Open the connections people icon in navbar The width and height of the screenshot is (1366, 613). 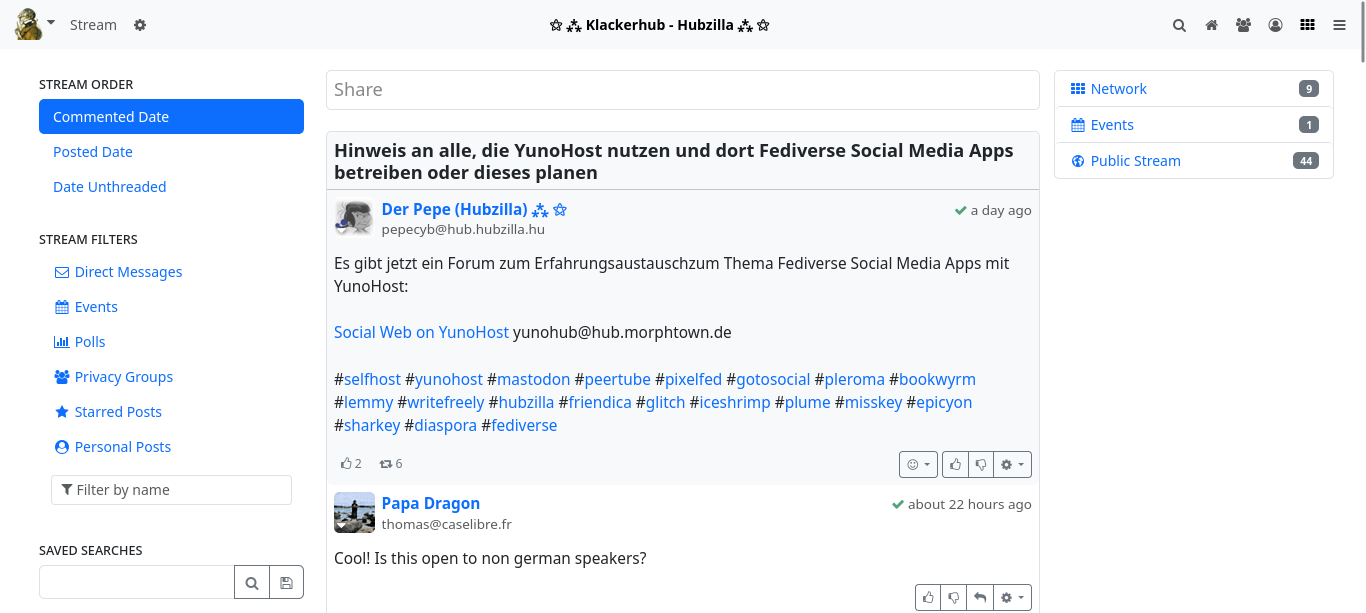pyautogui.click(x=1243, y=25)
